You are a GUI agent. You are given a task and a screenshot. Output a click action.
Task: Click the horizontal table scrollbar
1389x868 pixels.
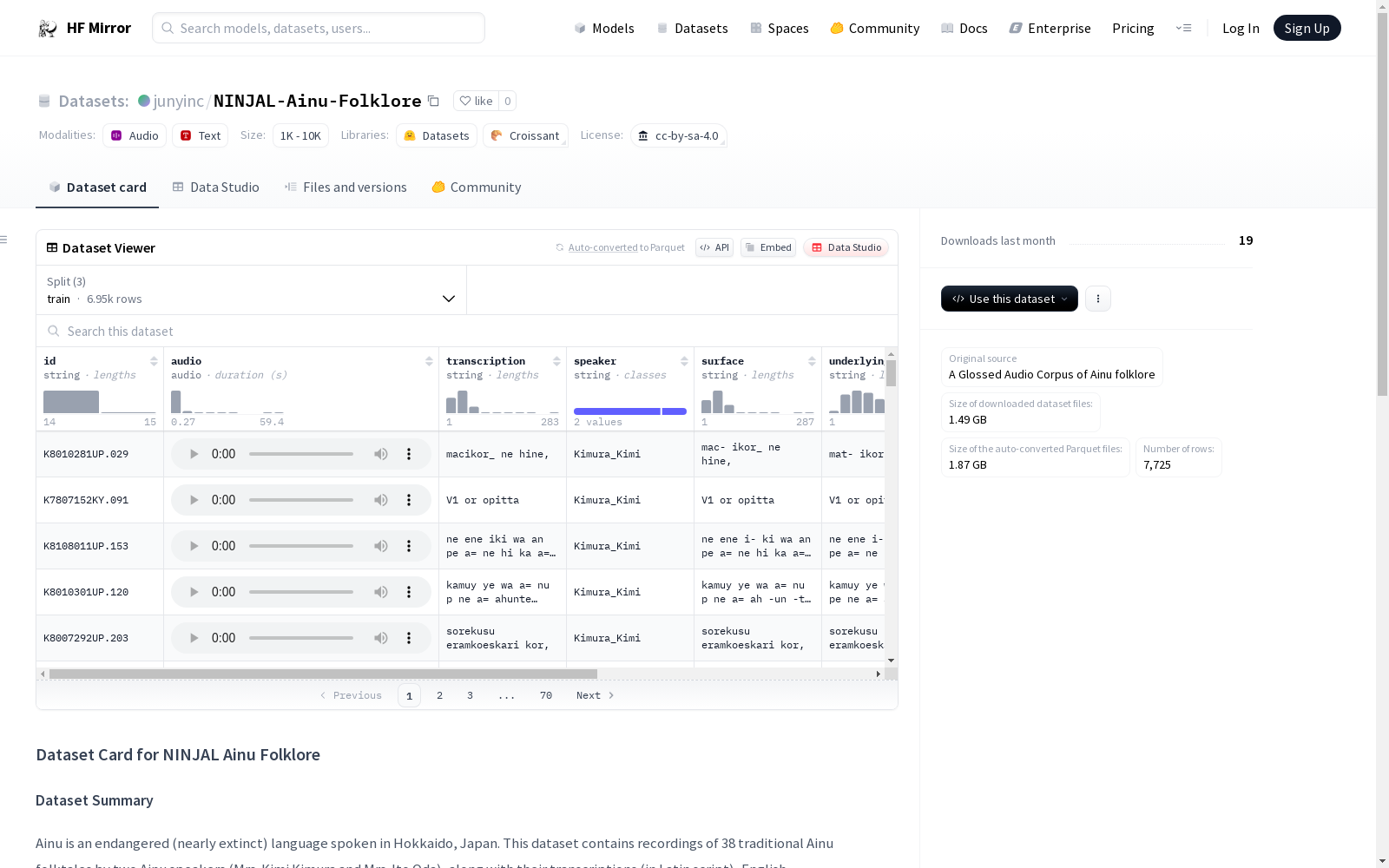tap(323, 674)
